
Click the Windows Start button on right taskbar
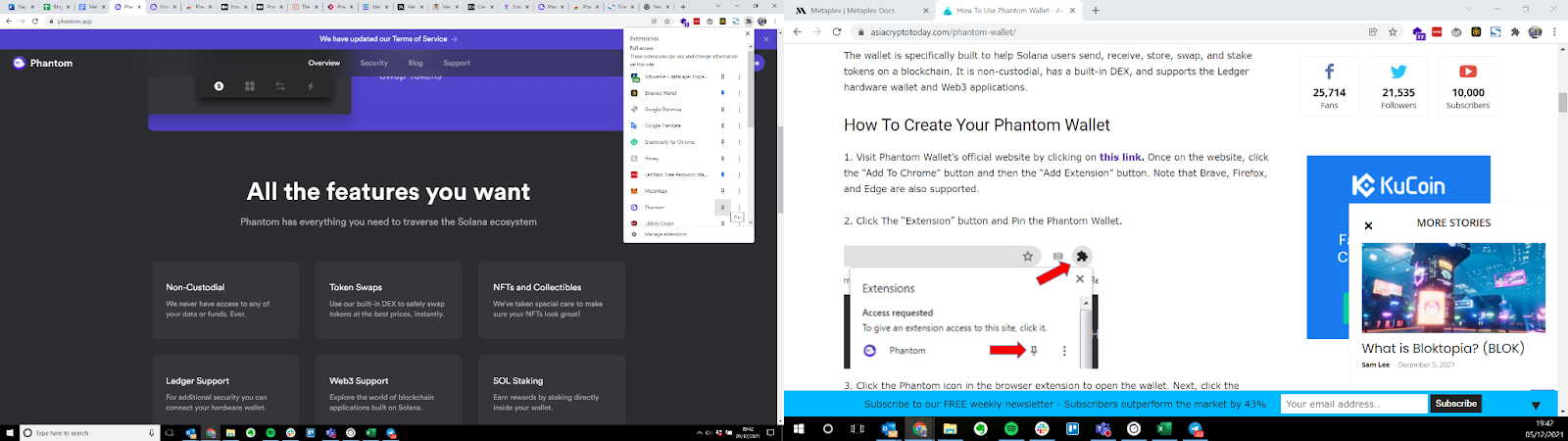[x=799, y=429]
